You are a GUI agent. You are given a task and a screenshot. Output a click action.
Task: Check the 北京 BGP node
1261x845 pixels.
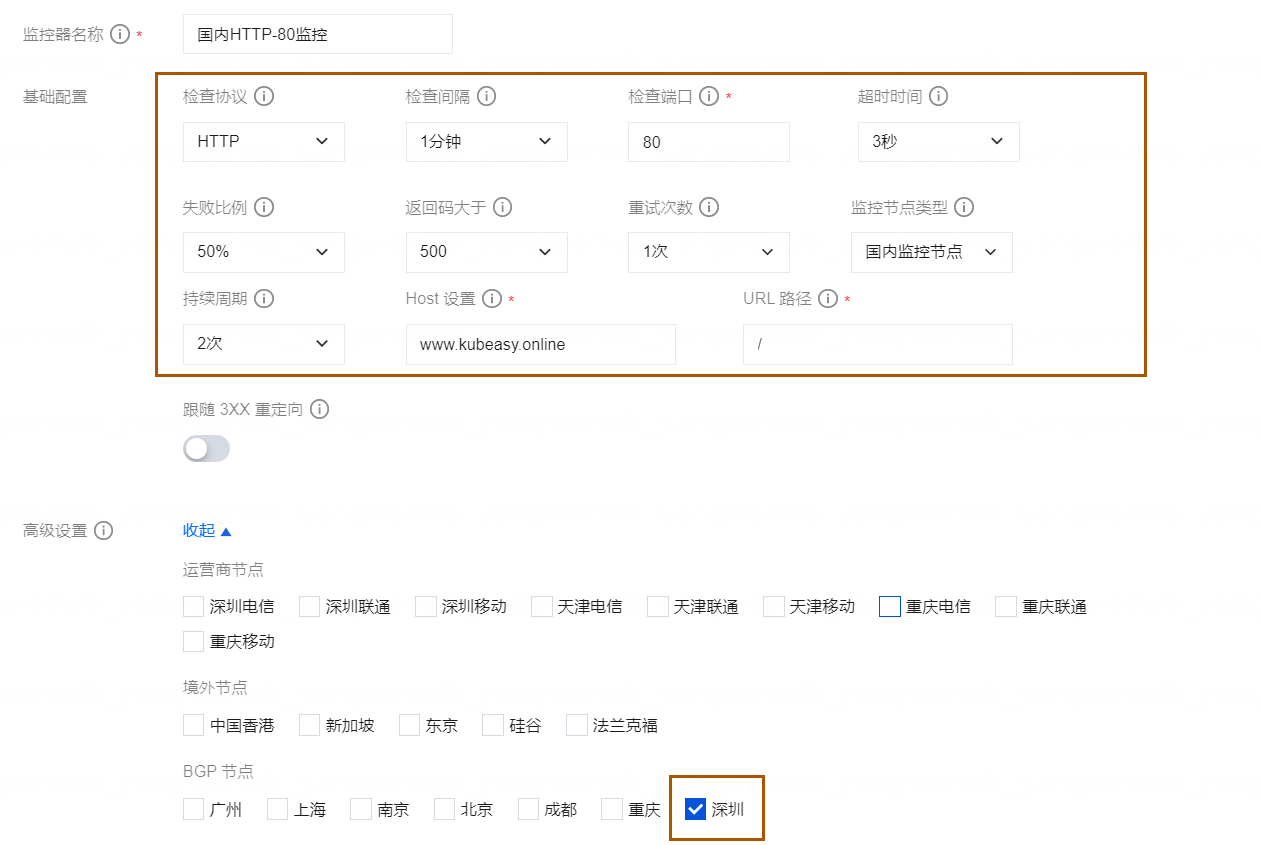tap(445, 809)
